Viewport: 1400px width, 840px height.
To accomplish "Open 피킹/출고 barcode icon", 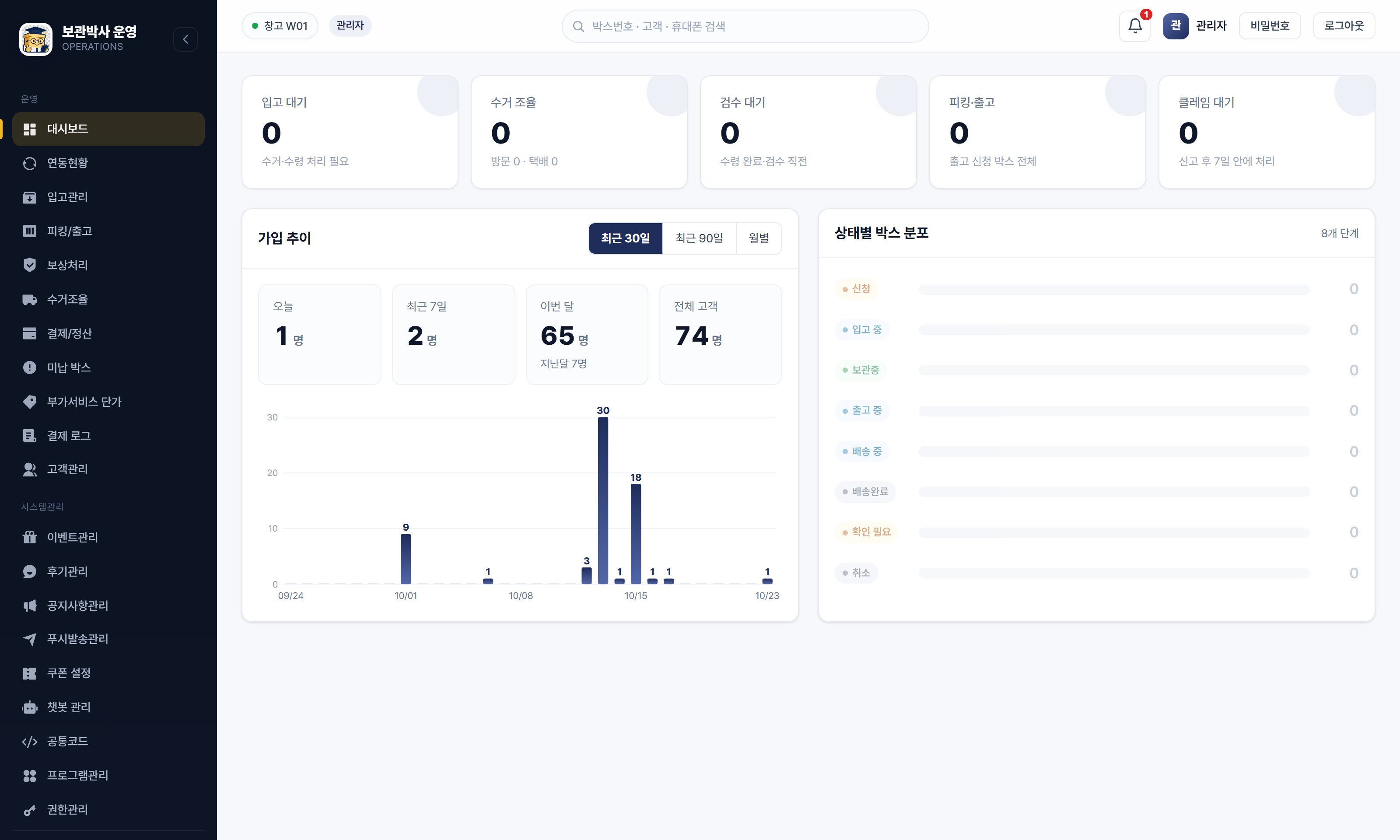I will coord(29,231).
